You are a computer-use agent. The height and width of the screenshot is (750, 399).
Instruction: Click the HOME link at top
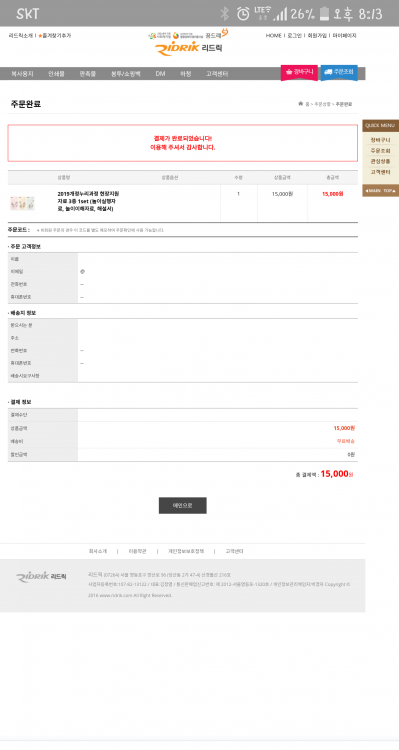[x=274, y=36]
